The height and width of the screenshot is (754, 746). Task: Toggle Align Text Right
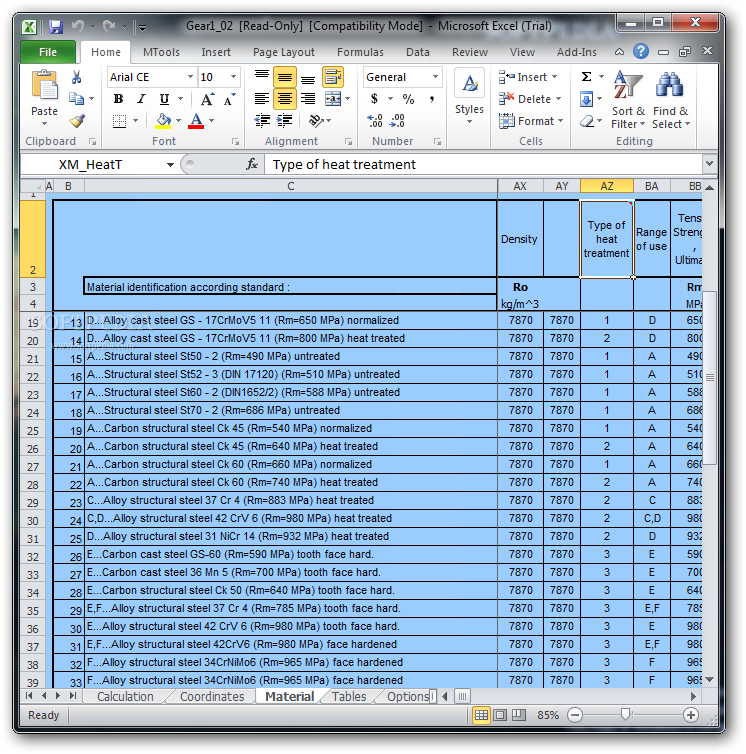click(x=308, y=99)
